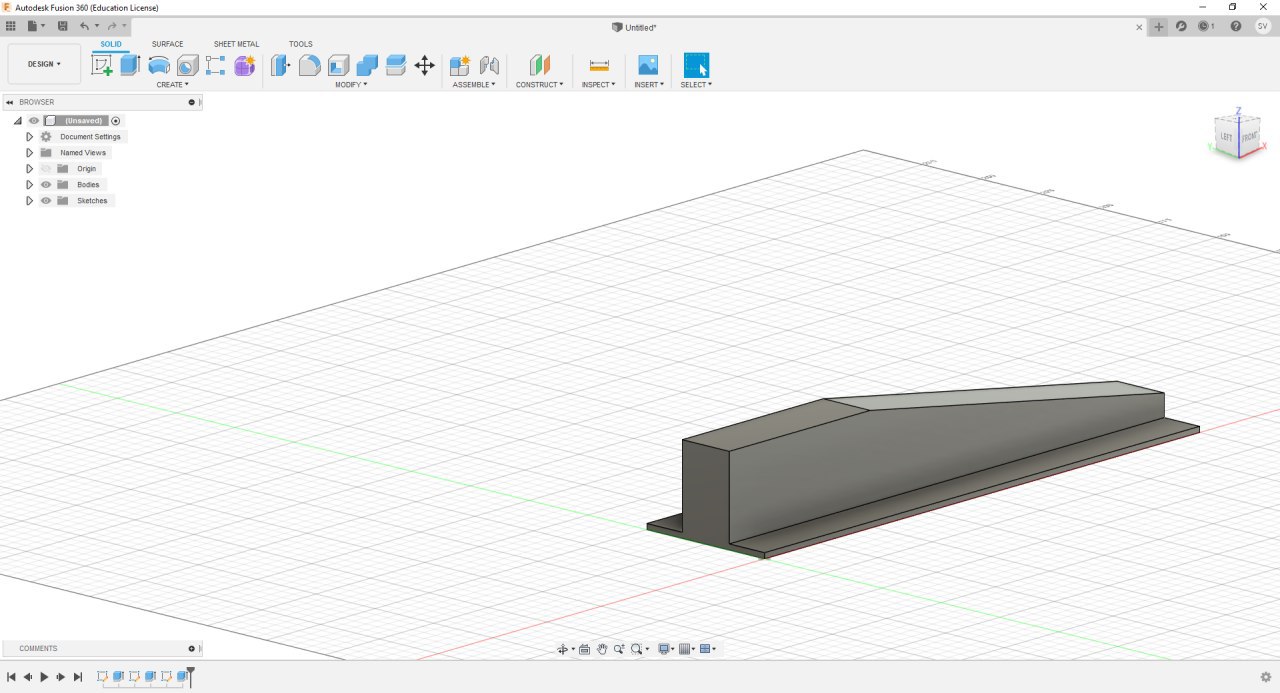Collapse the (Unsaved) root component
The width and height of the screenshot is (1280, 693).
click(x=17, y=121)
